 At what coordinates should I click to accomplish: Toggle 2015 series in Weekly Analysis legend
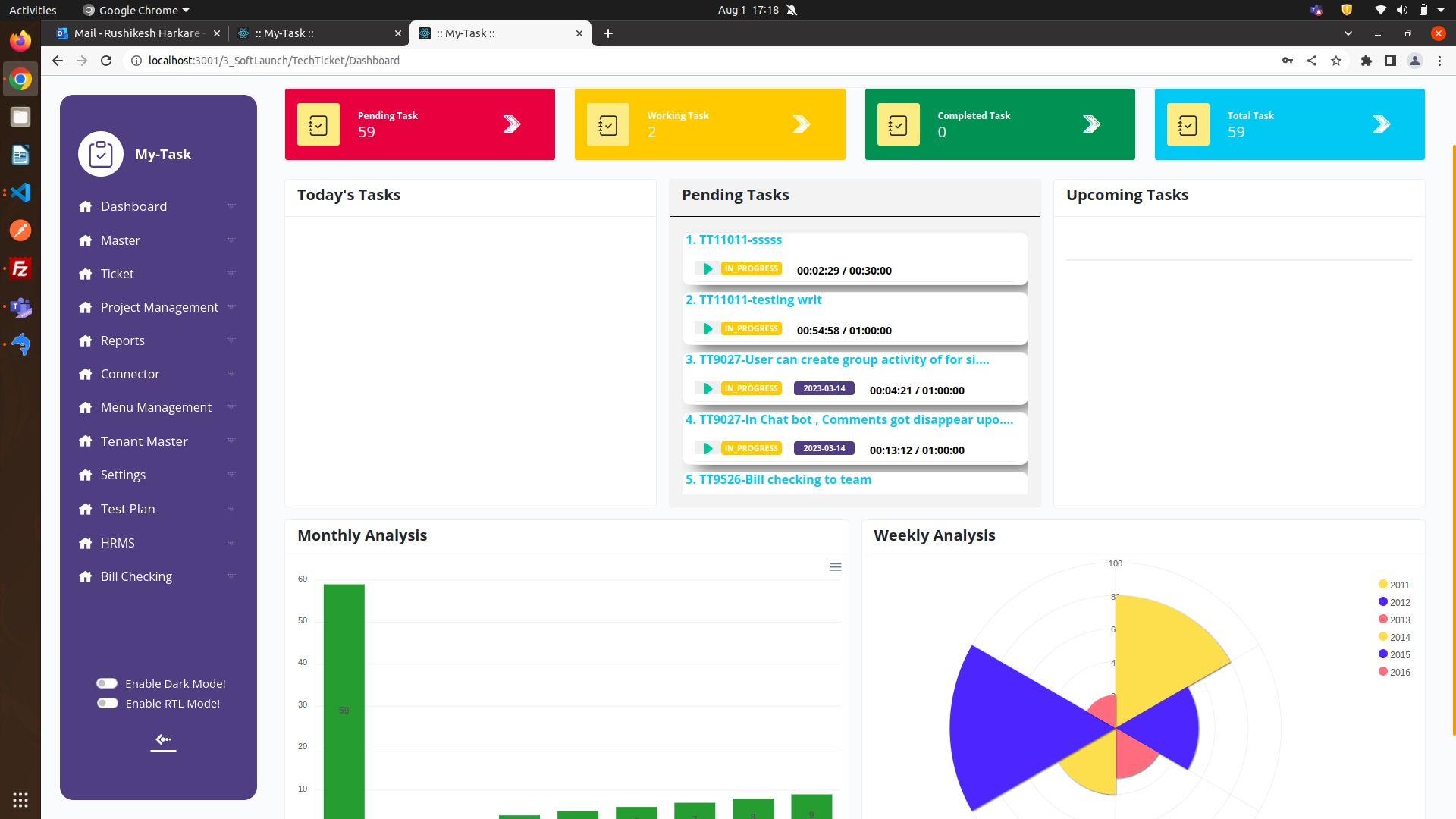pyautogui.click(x=1394, y=654)
